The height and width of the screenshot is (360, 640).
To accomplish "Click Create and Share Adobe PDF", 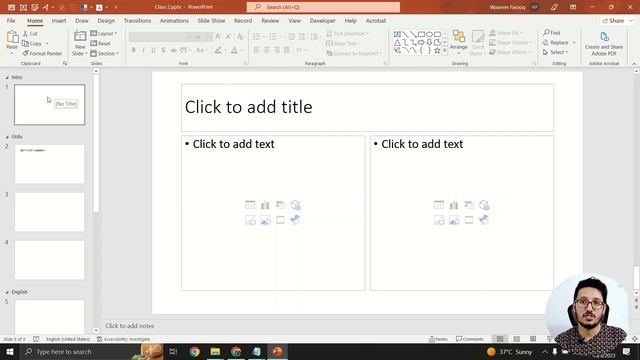I will (604, 44).
